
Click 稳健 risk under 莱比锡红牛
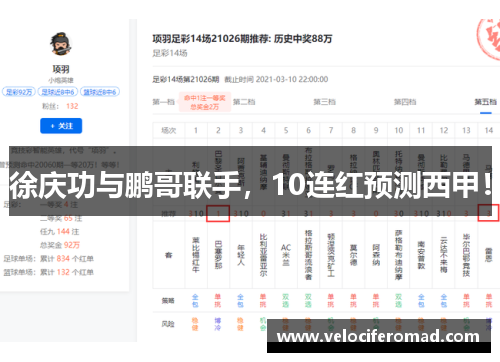195,324
